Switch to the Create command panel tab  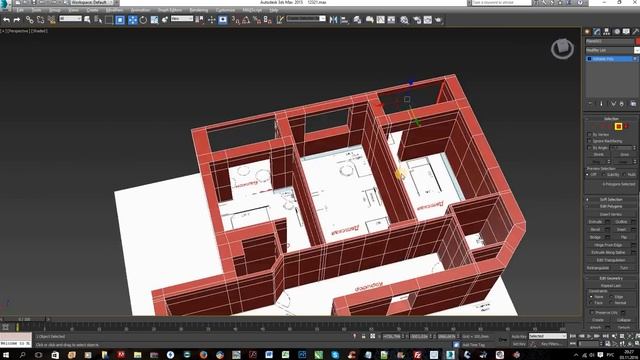click(x=587, y=31)
